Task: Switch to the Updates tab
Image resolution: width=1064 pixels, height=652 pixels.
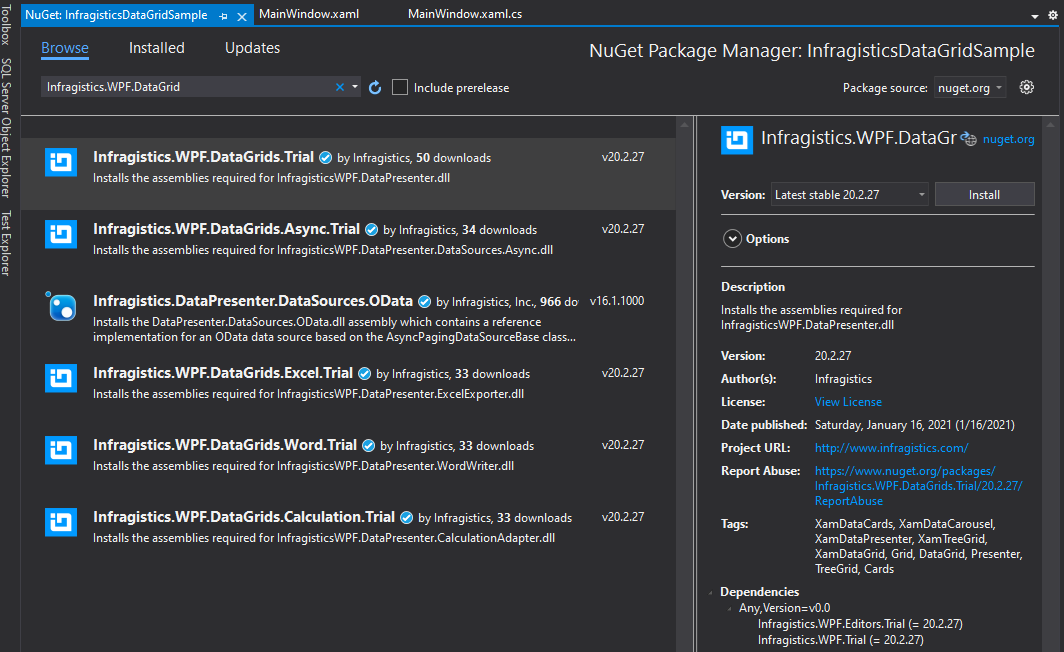Action: [252, 48]
